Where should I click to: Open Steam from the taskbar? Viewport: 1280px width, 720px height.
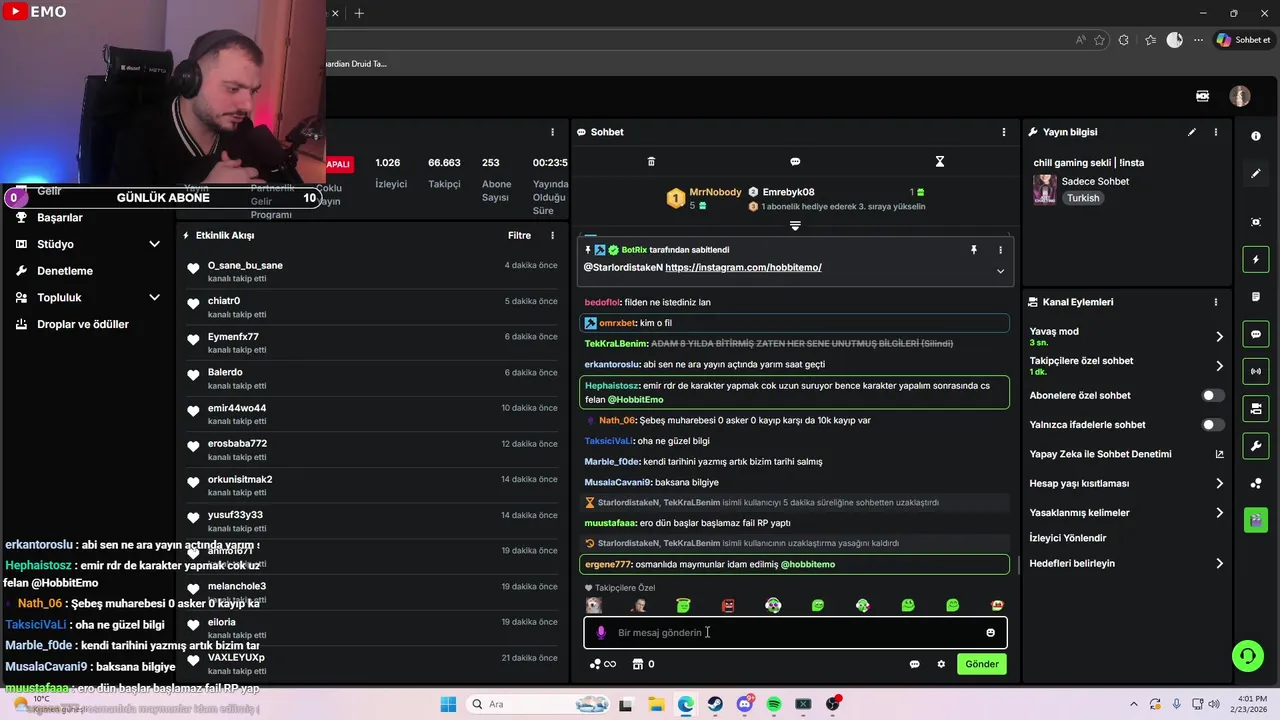715,704
